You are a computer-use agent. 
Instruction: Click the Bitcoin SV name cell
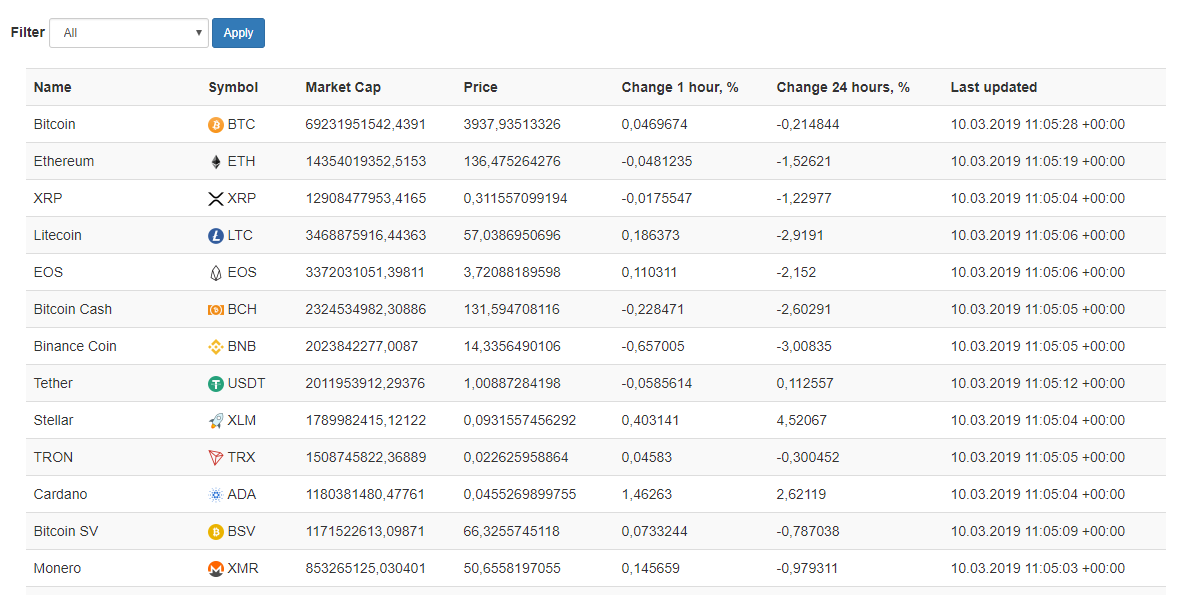[x=66, y=531]
